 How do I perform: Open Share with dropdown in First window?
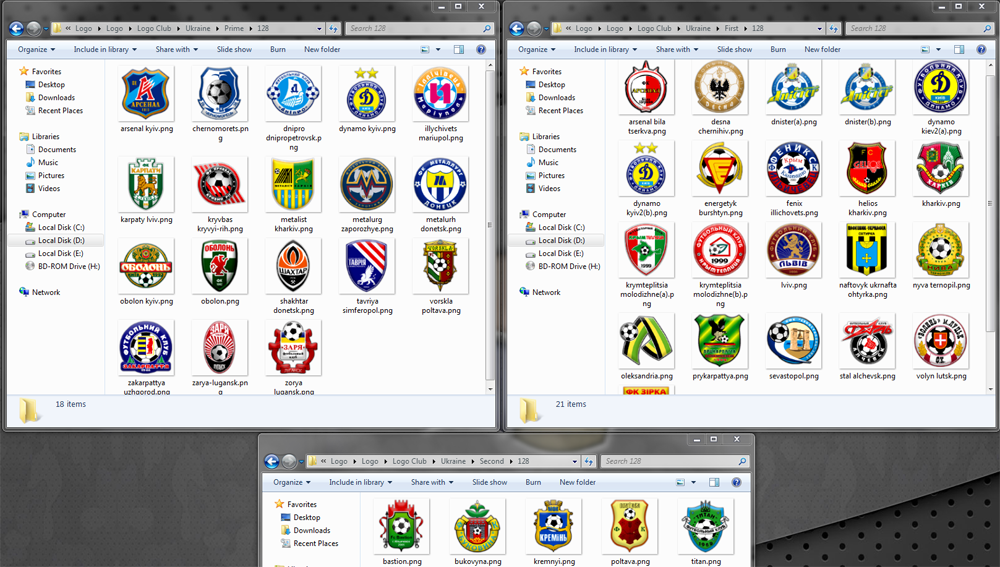pos(677,49)
